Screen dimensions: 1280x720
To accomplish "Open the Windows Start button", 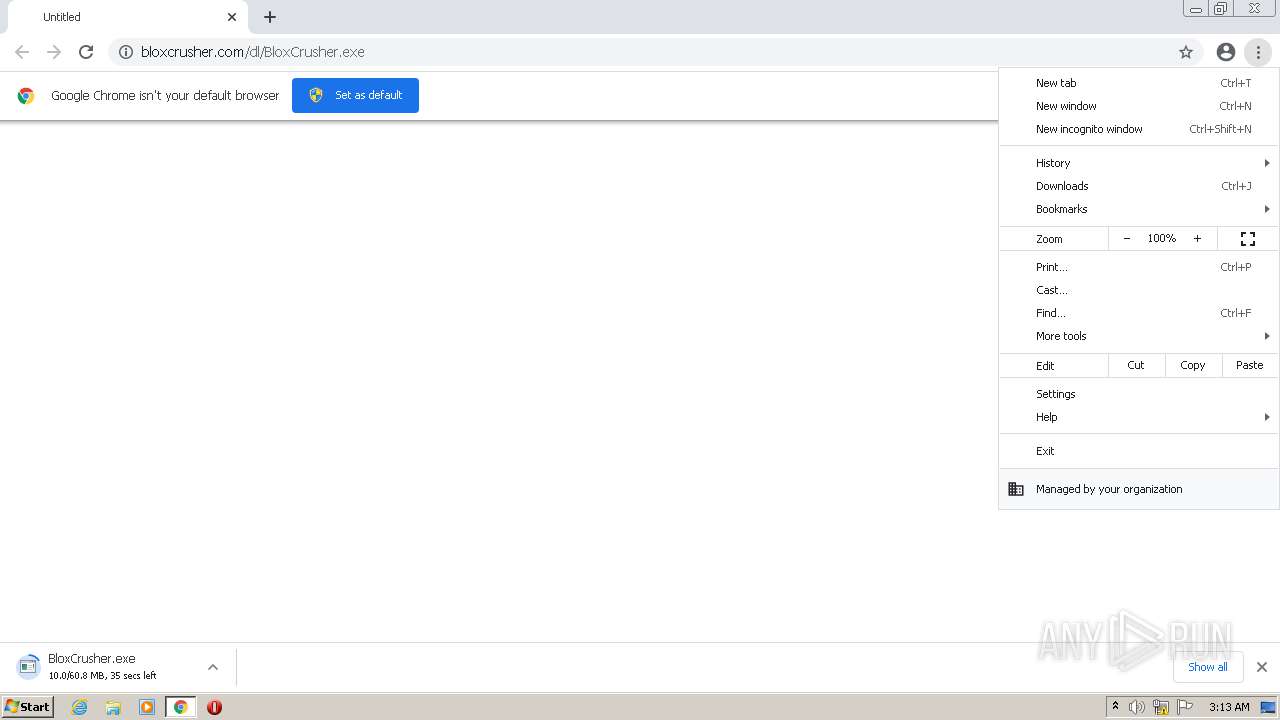I will pos(28,706).
